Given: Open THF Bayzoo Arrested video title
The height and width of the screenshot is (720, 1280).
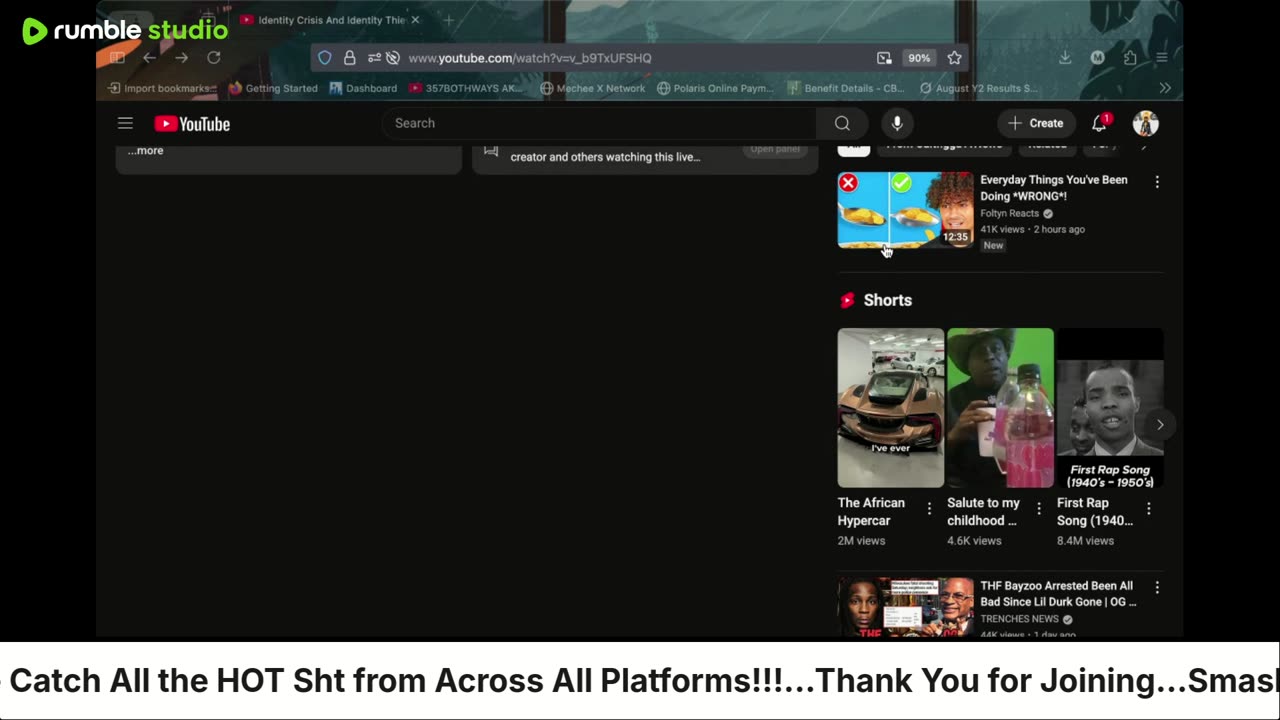Looking at the screenshot, I should coord(1058,594).
